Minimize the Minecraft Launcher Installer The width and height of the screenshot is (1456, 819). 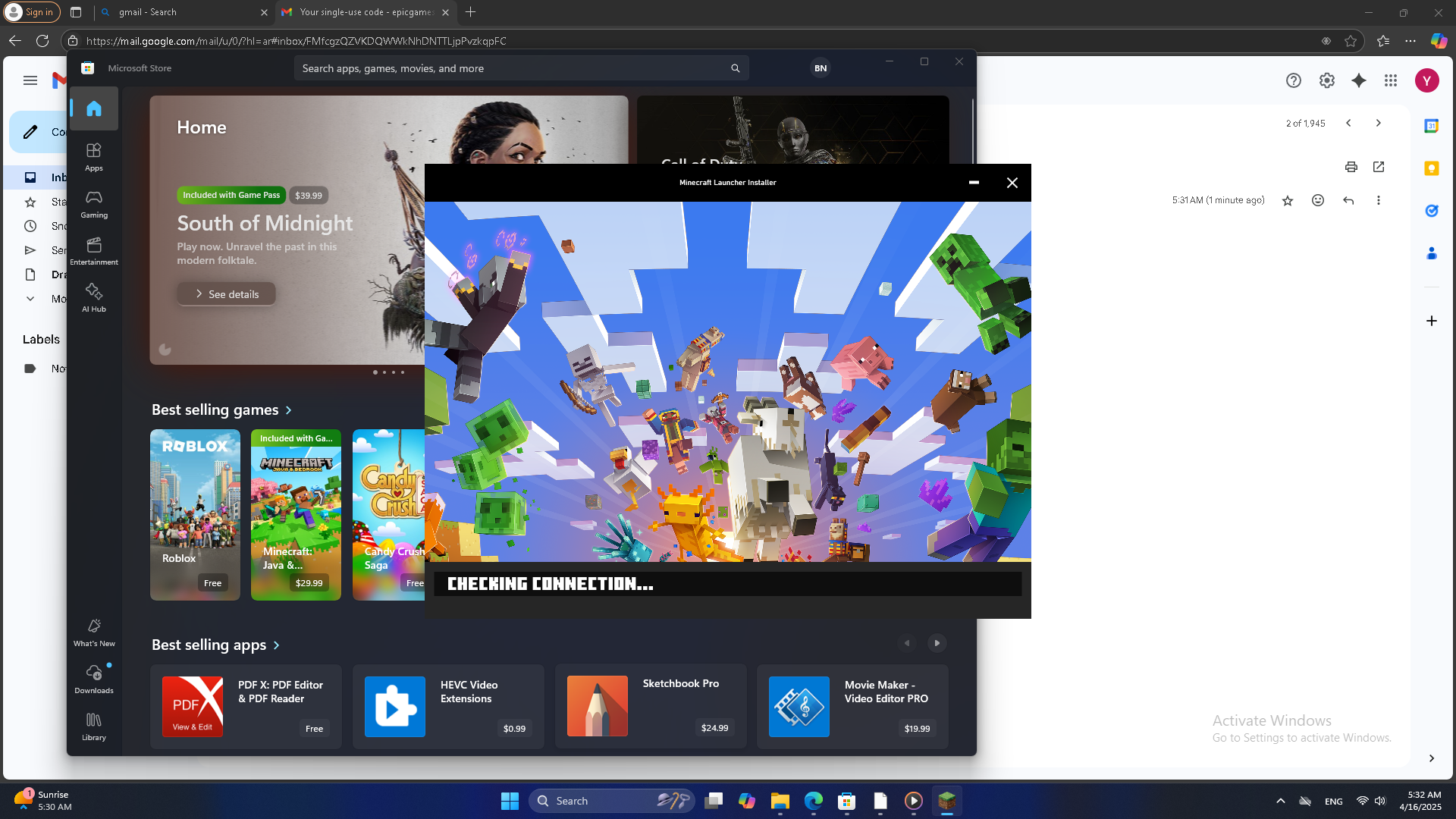coord(974,183)
